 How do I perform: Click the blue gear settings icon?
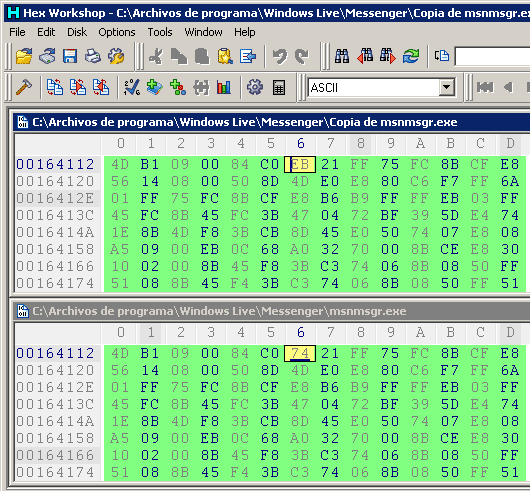(255, 88)
